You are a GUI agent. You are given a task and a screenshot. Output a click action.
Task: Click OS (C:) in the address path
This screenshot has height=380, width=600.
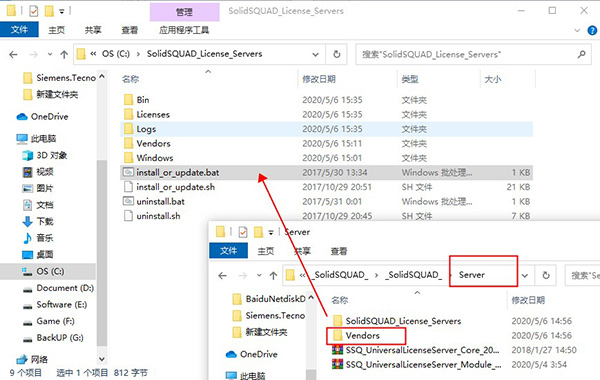pos(116,54)
